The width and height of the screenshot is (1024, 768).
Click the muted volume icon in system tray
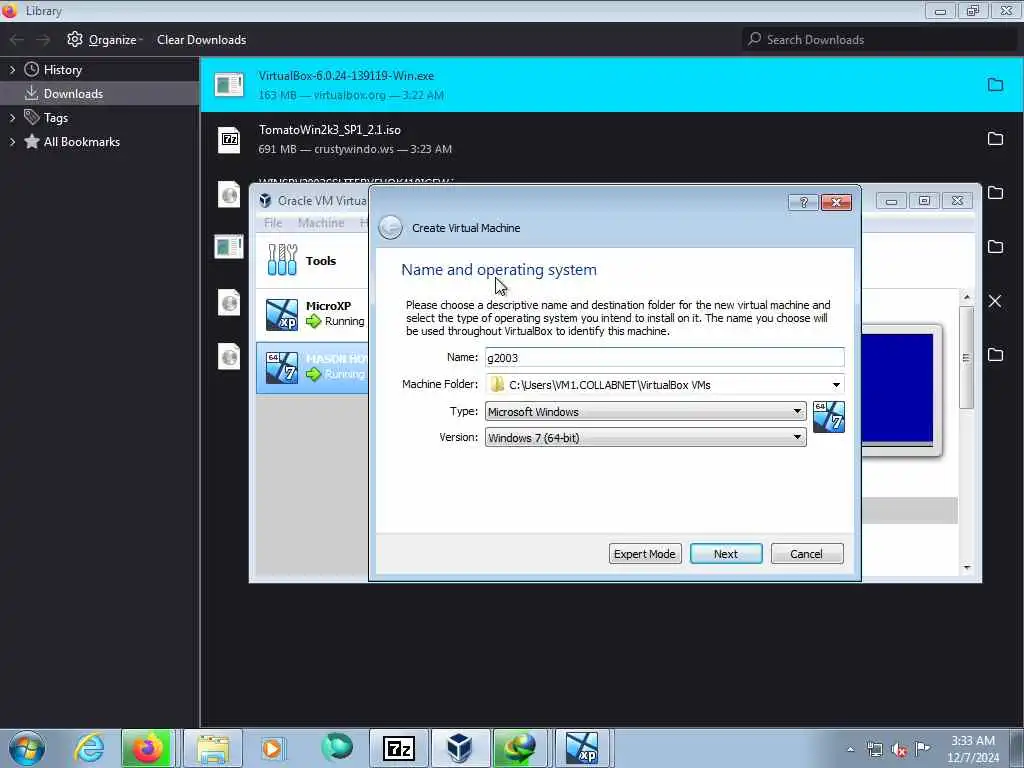click(899, 750)
